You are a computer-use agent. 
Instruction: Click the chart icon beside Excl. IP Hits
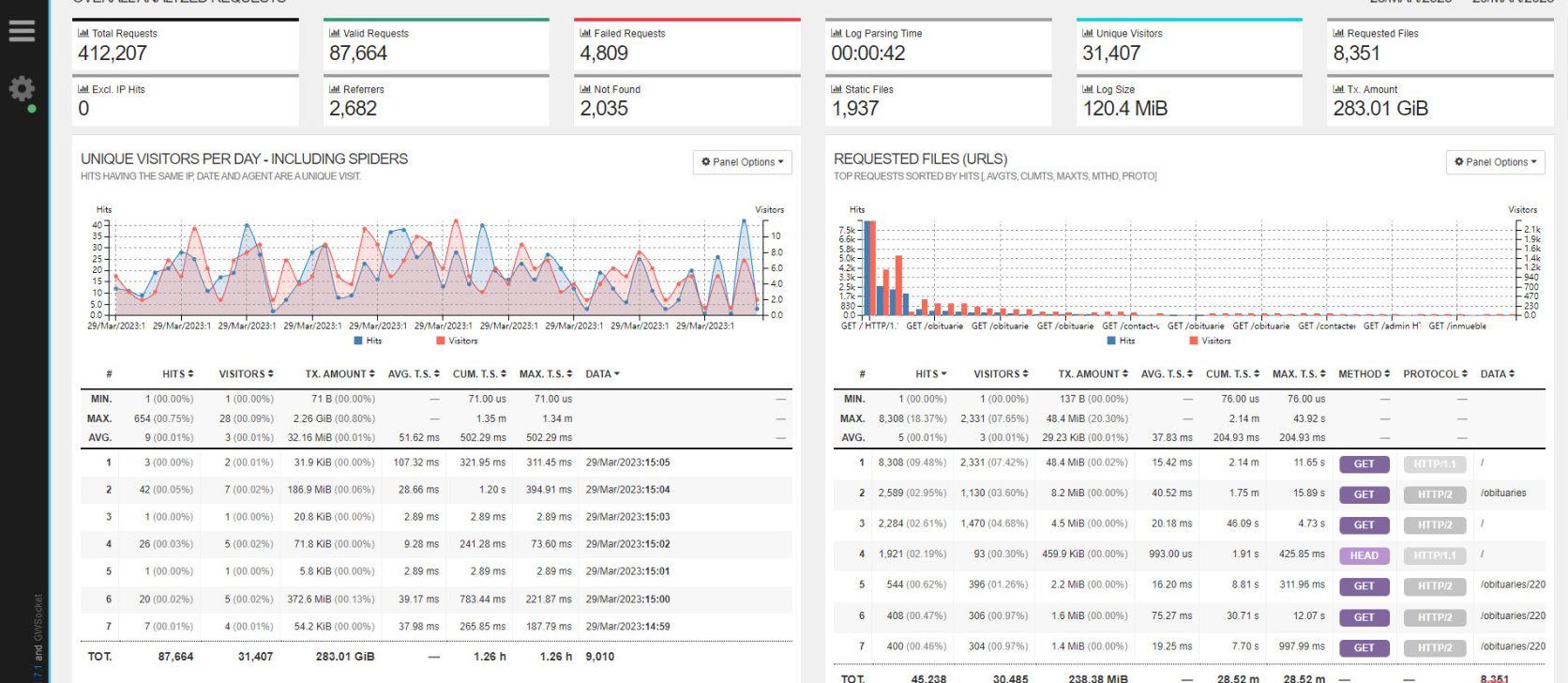pyautogui.click(x=83, y=89)
